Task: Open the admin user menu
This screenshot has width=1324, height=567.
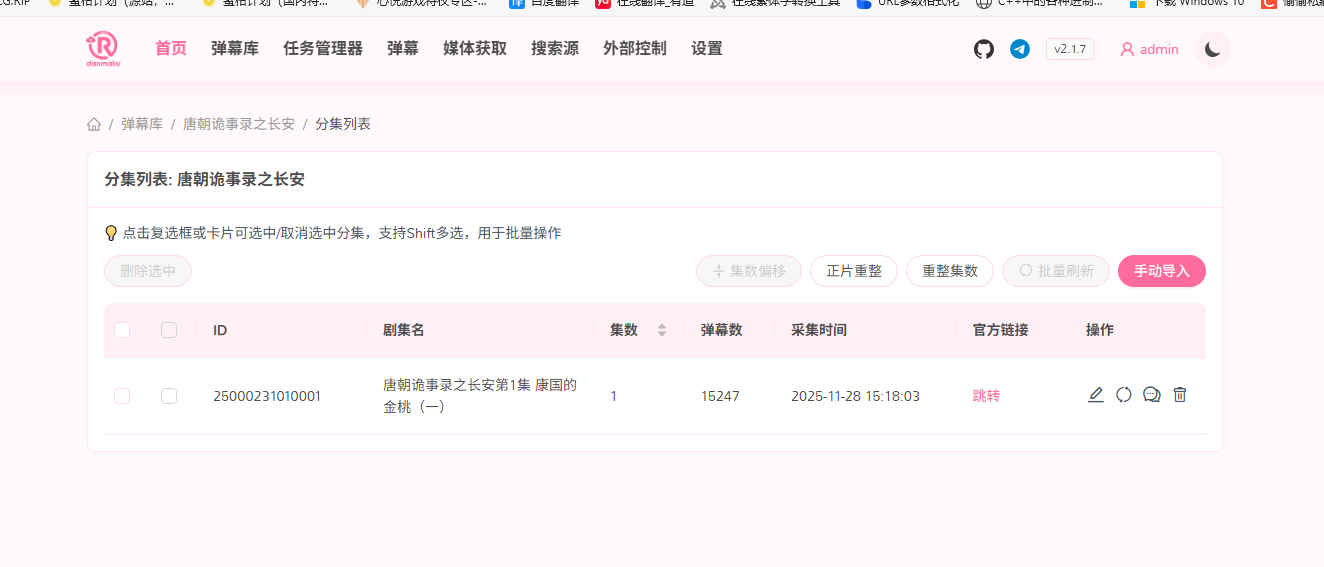Action: point(1149,49)
